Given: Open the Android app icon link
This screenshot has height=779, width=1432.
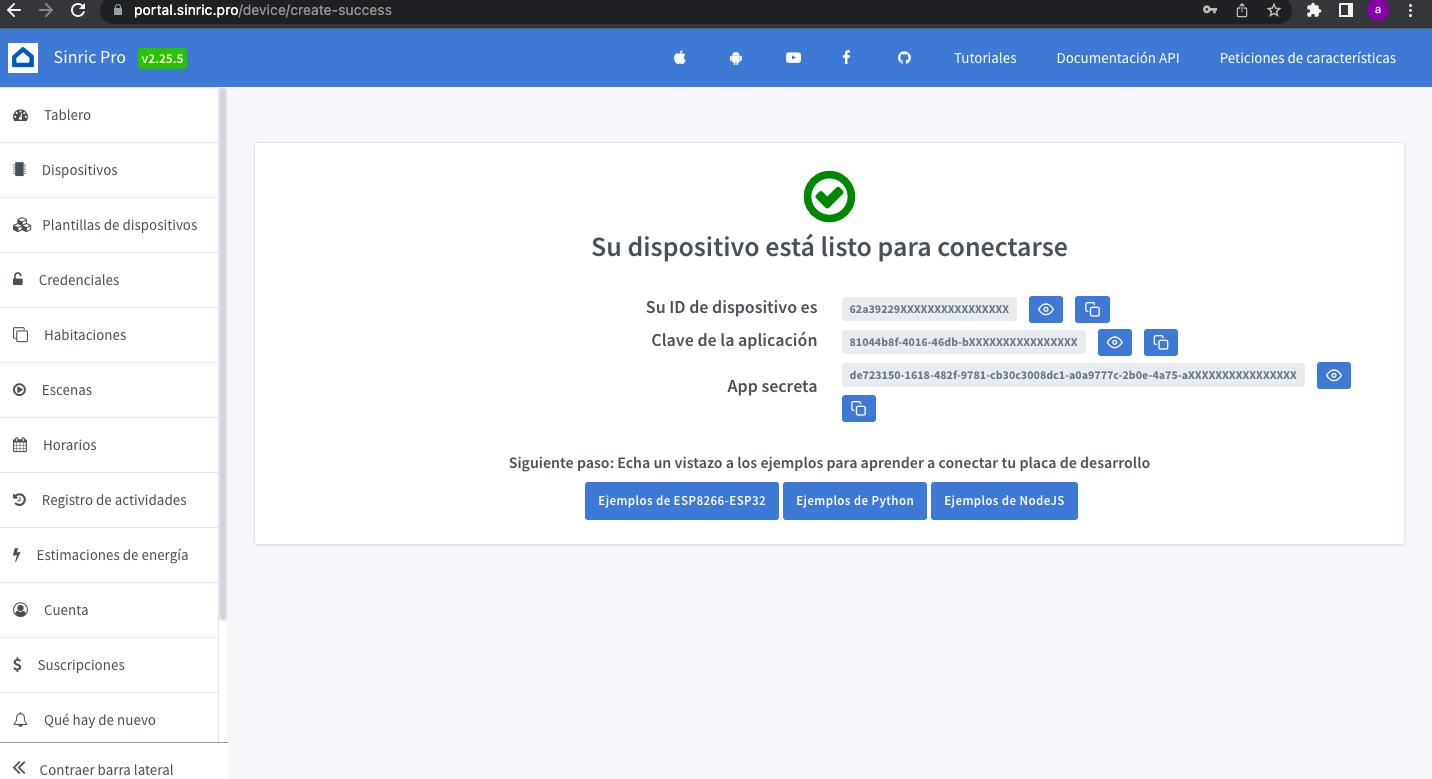Looking at the screenshot, I should point(736,58).
